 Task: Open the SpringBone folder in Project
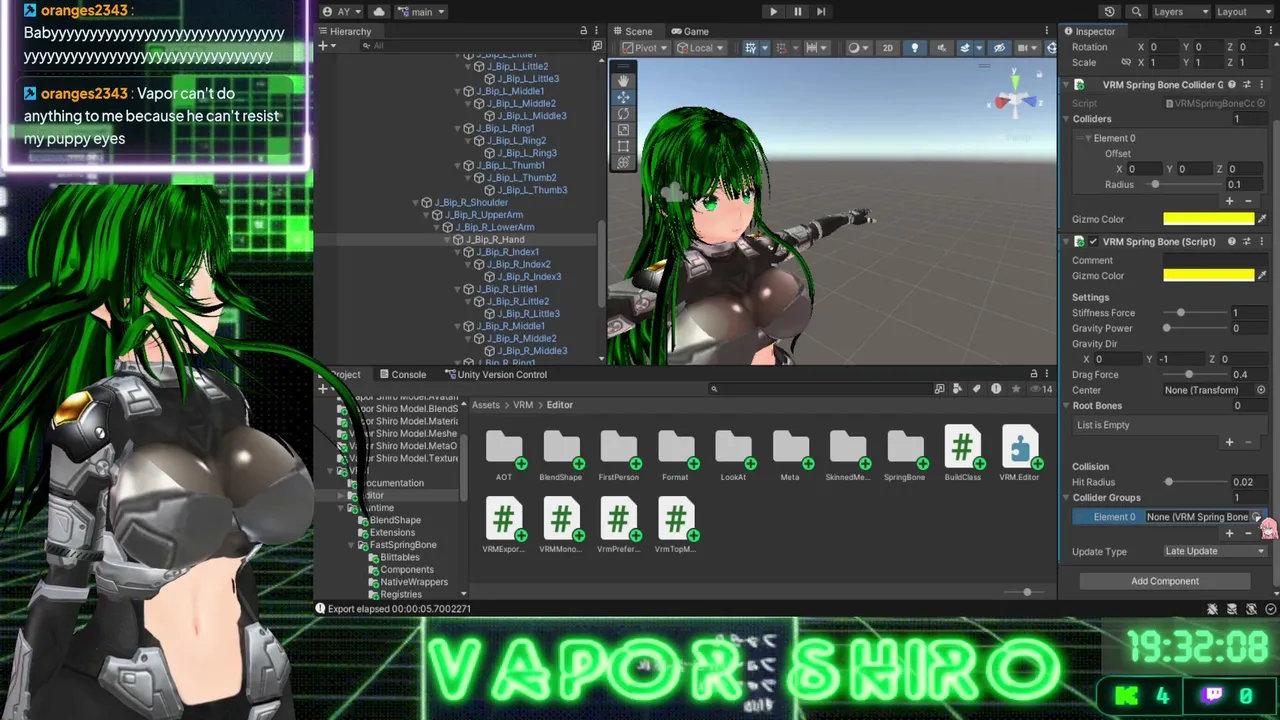(905, 455)
